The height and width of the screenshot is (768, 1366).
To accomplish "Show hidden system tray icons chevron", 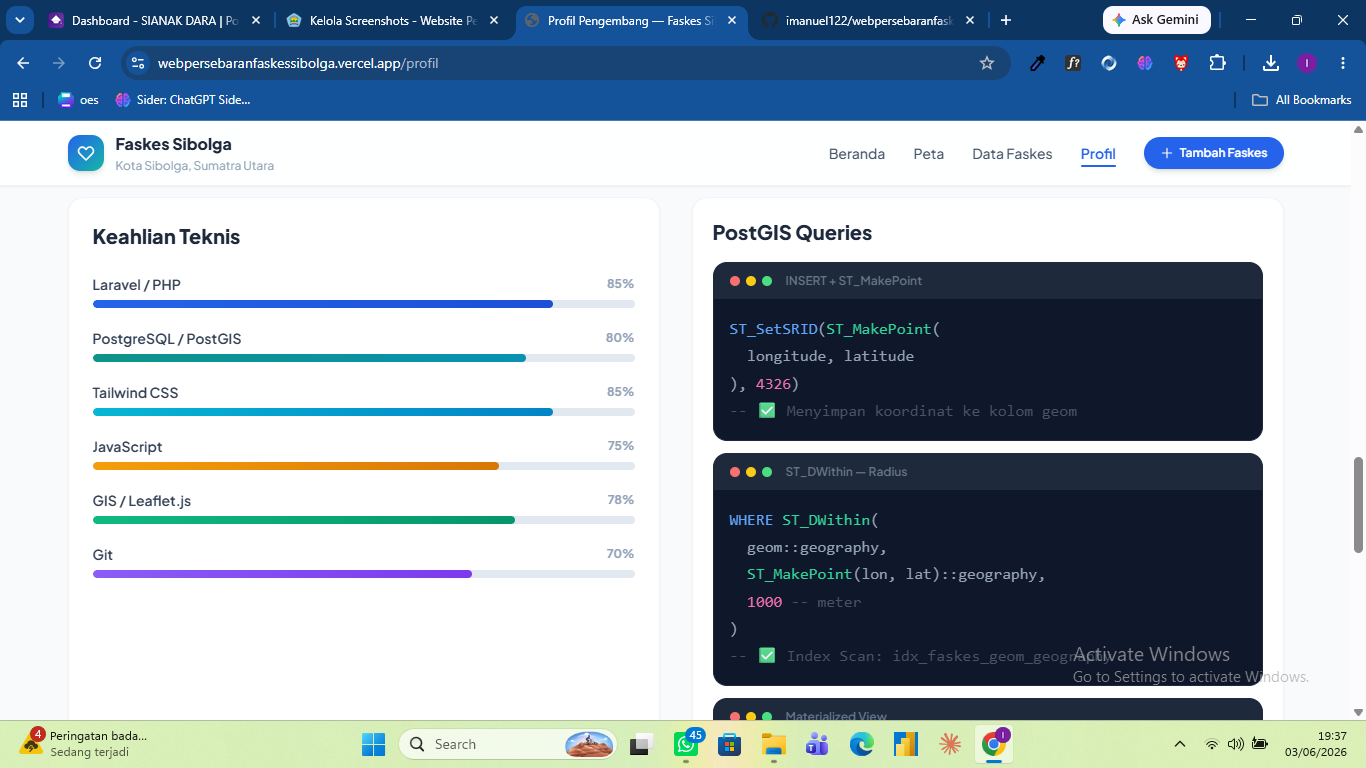I will tap(1180, 744).
